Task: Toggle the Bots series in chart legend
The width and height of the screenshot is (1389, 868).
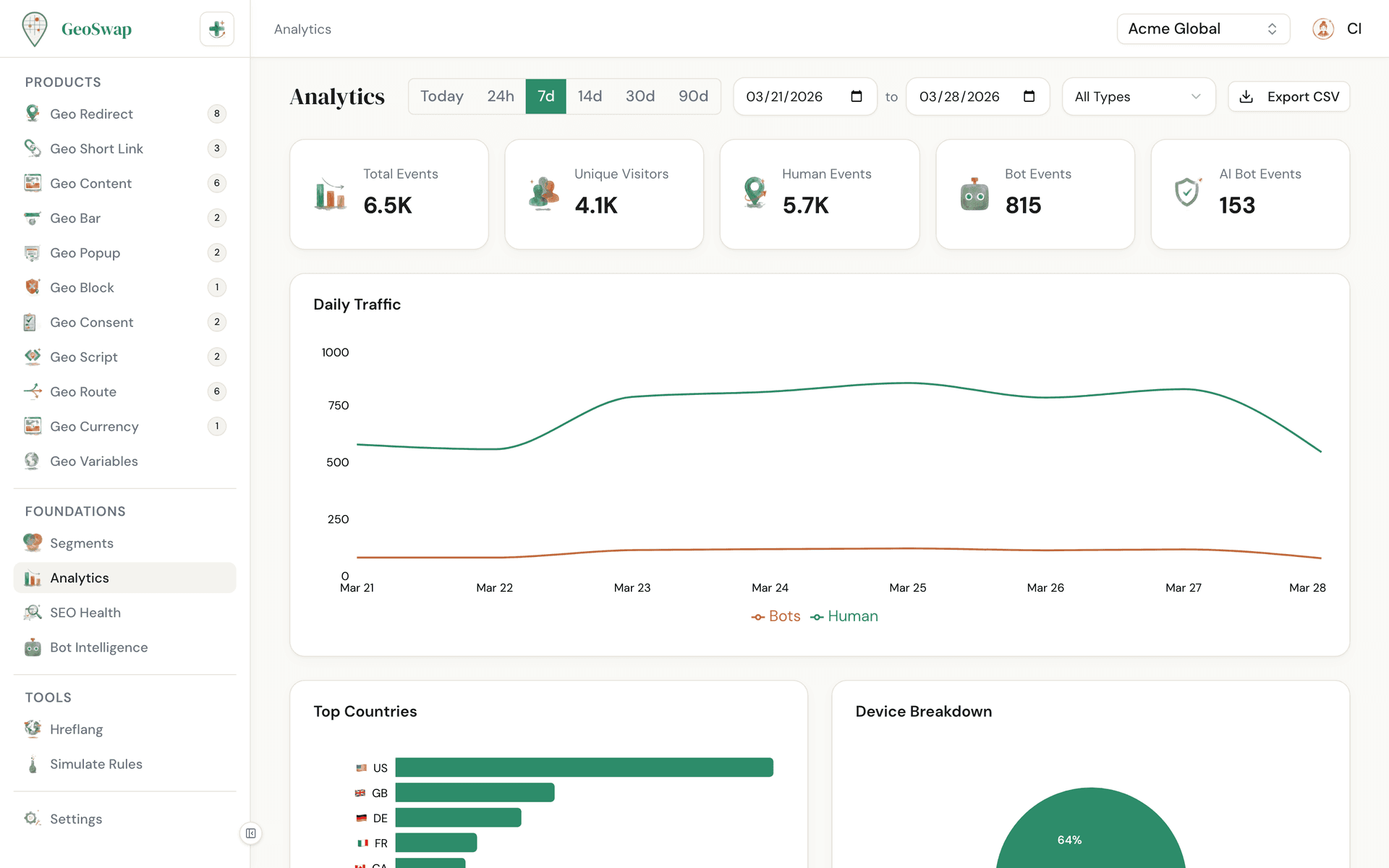Action: (x=776, y=616)
